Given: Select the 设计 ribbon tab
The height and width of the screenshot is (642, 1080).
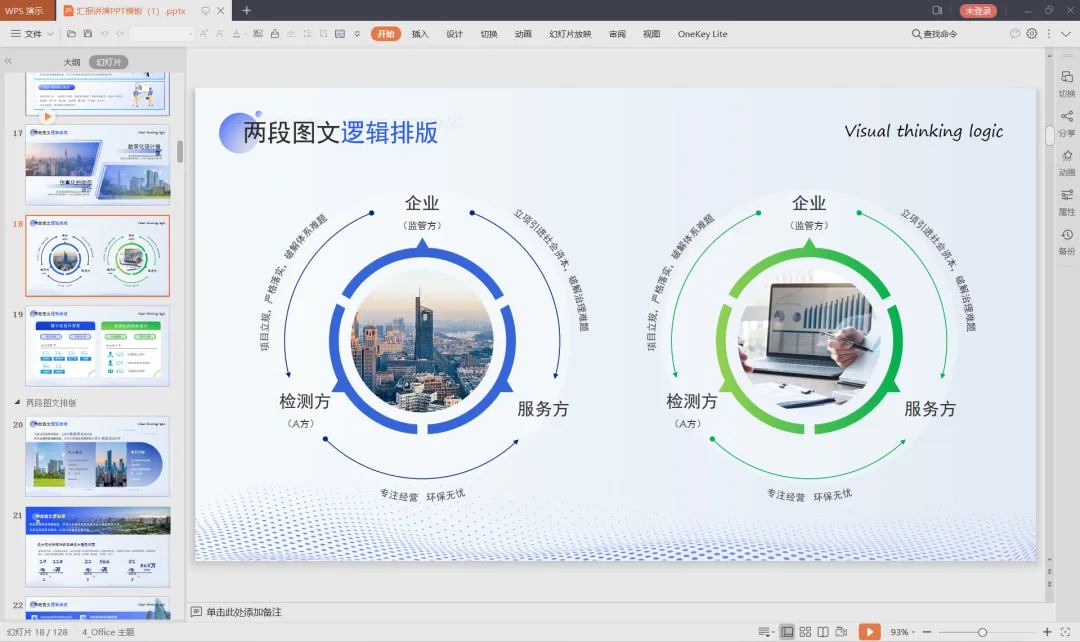Looking at the screenshot, I should [455, 34].
